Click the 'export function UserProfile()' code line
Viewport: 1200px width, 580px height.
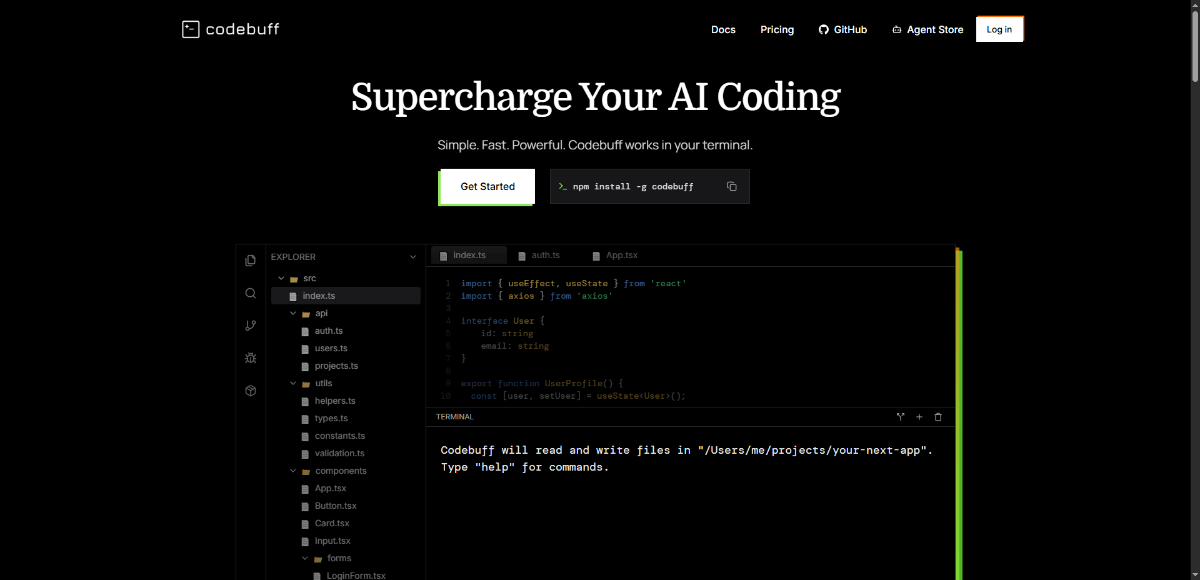click(x=542, y=383)
